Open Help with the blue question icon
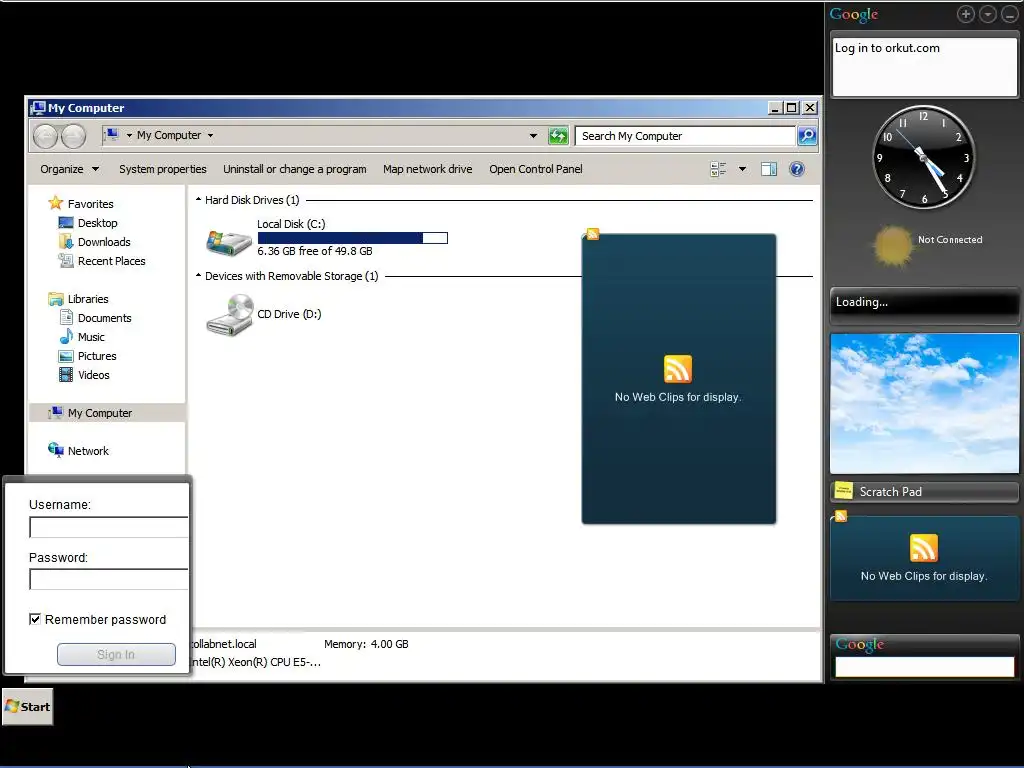This screenshot has width=1024, height=768. [797, 169]
